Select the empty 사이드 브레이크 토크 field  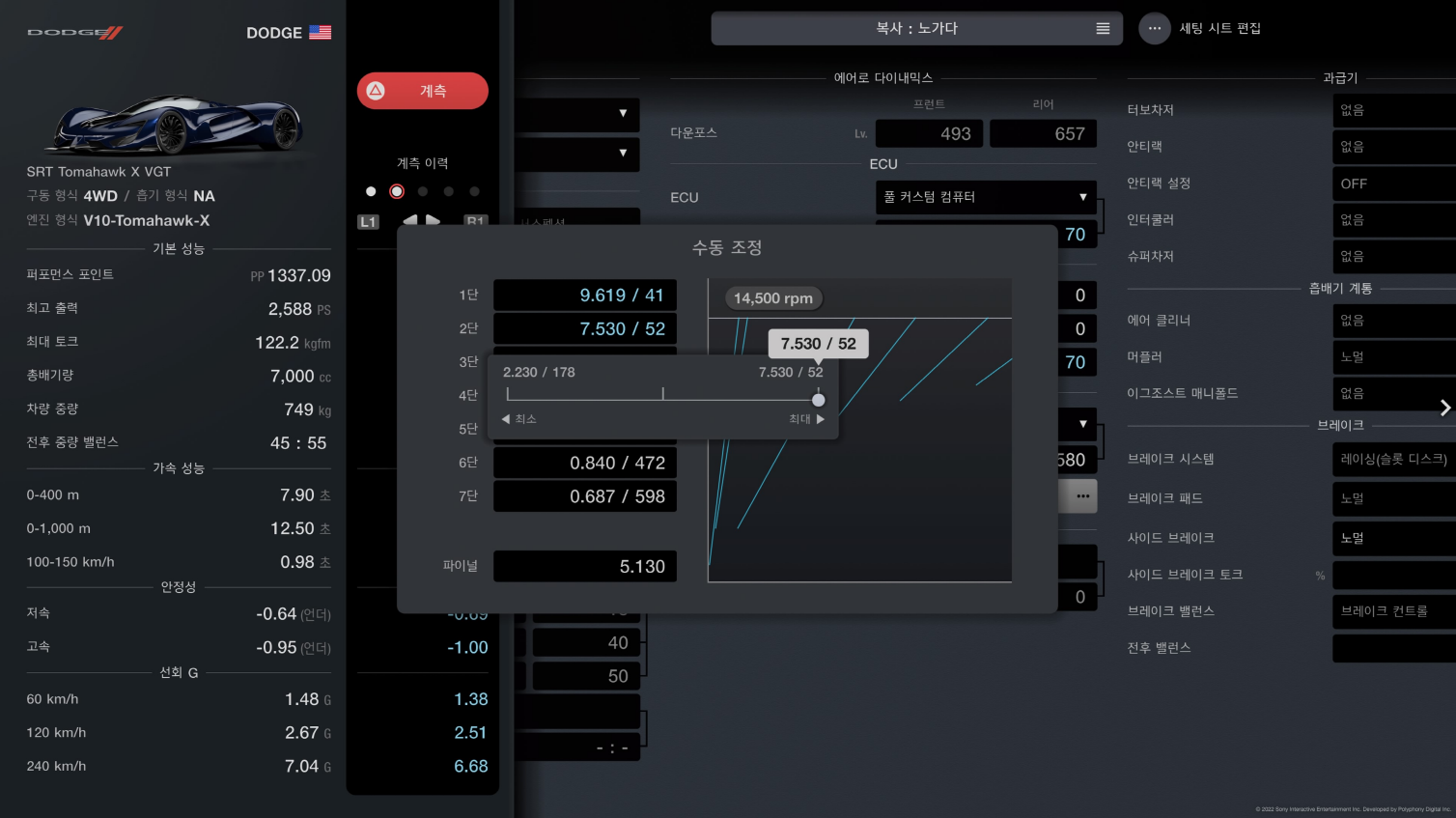[1394, 575]
